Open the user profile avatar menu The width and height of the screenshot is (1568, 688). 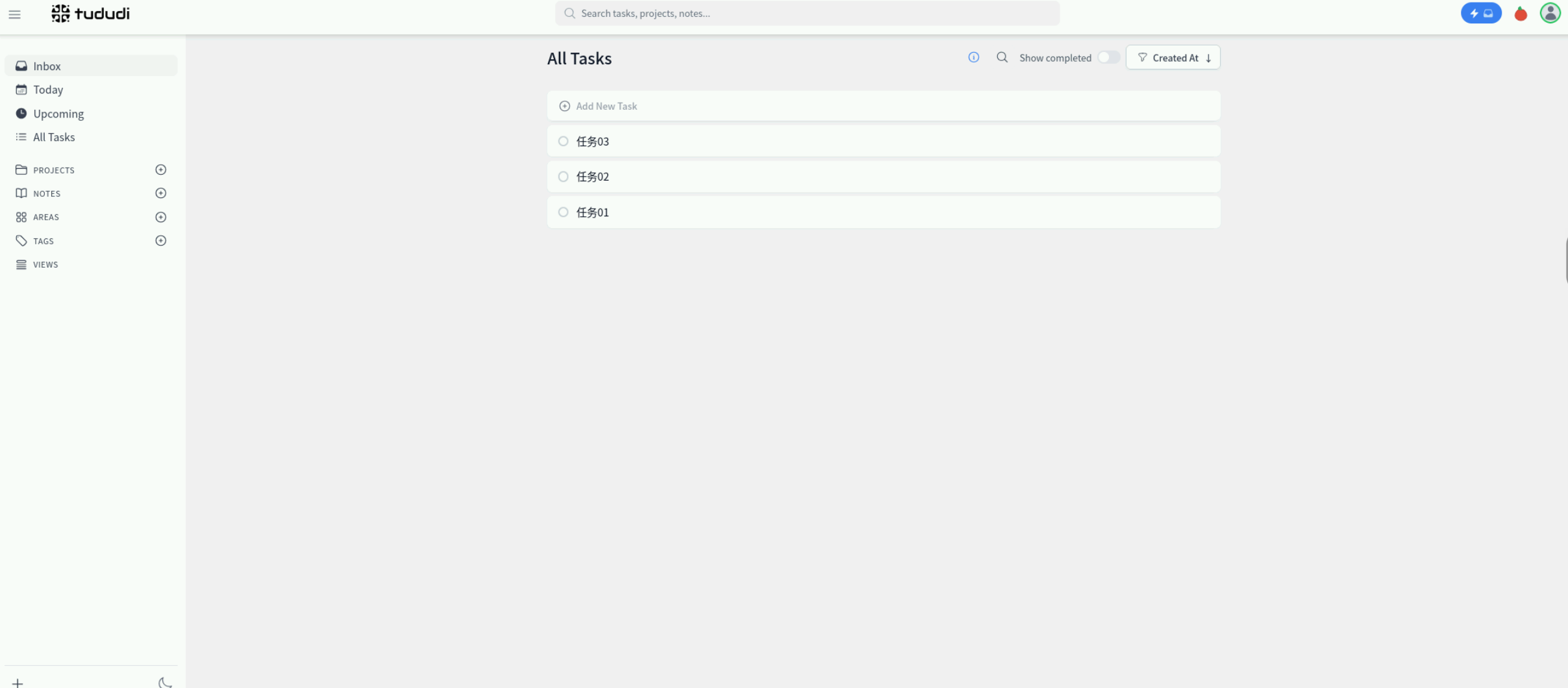pyautogui.click(x=1550, y=13)
